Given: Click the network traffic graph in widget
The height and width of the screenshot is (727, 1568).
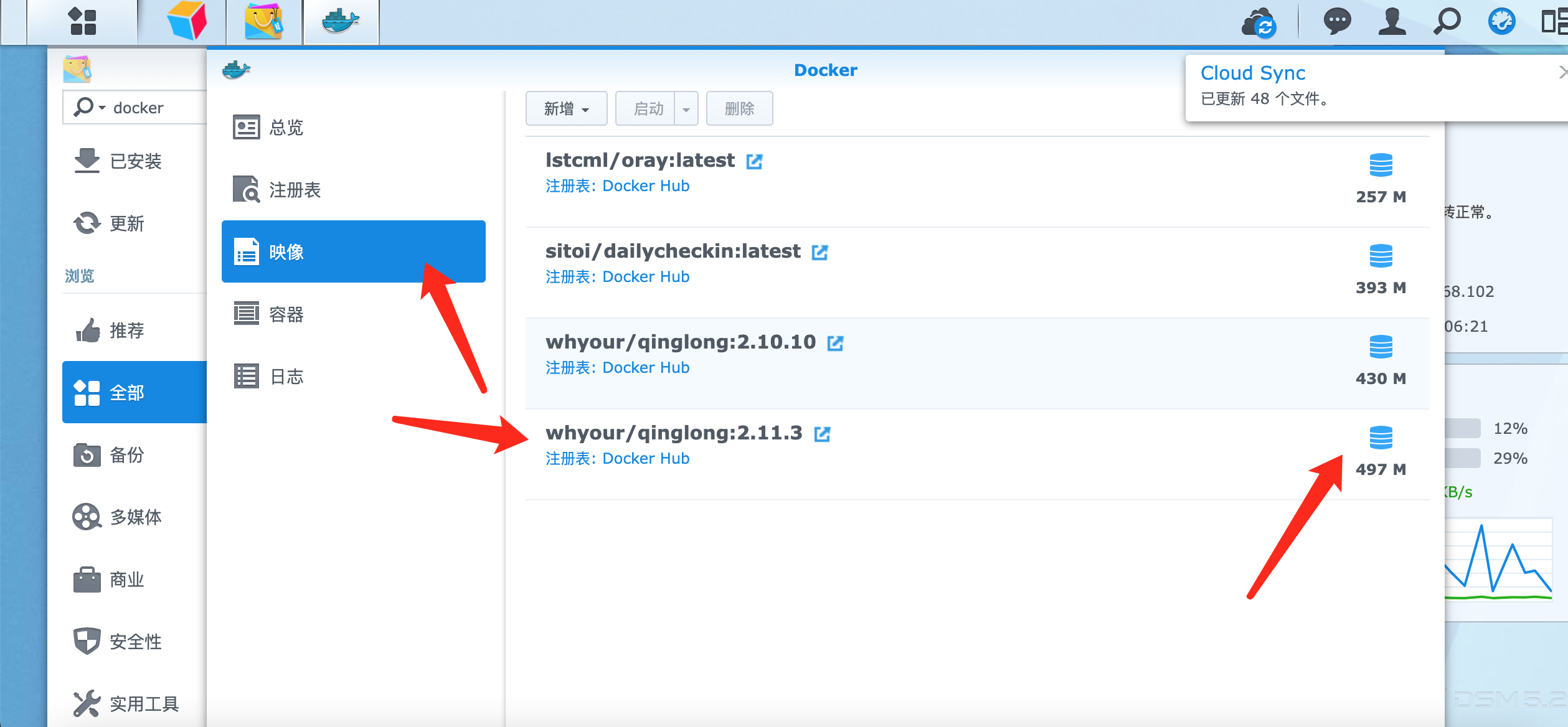Looking at the screenshot, I should pos(1498,560).
